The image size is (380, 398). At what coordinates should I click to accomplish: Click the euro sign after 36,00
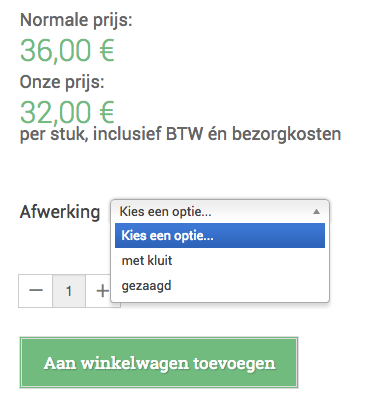click(x=107, y=51)
